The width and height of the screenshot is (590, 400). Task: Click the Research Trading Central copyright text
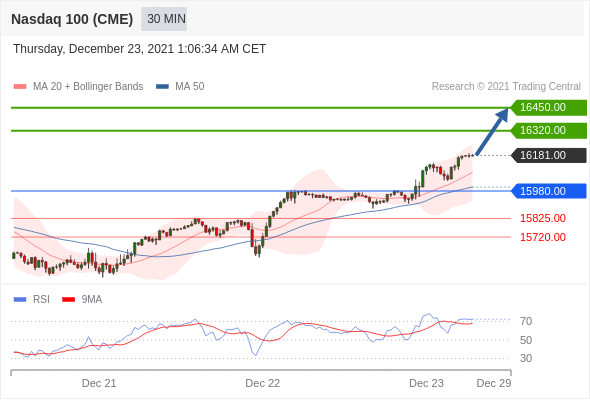click(x=506, y=87)
